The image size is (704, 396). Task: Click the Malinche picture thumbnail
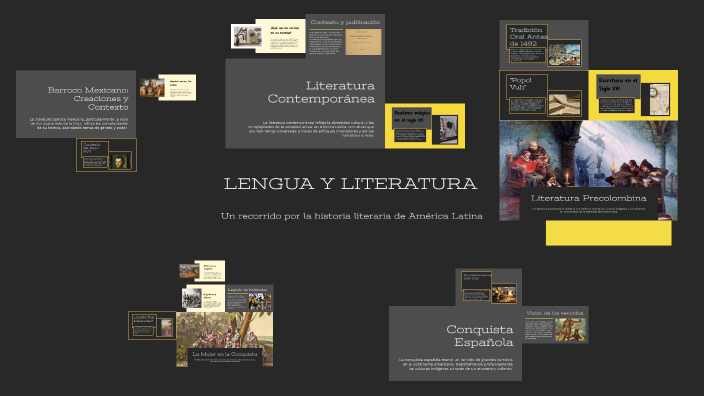tap(166, 328)
